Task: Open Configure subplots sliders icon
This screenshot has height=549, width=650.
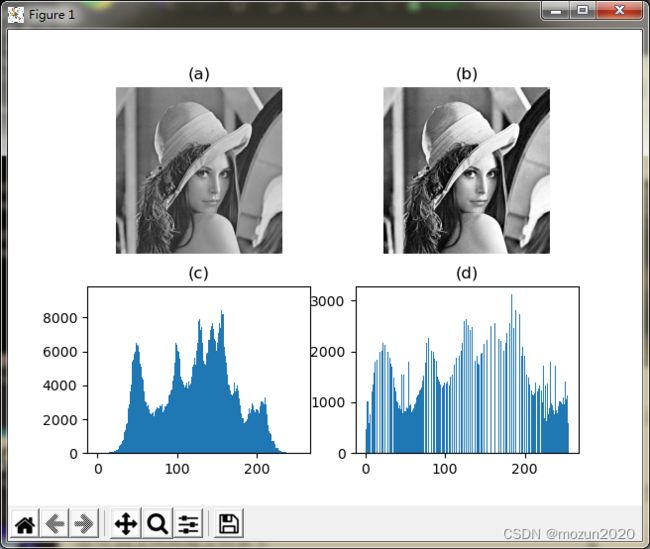Action: [188, 524]
